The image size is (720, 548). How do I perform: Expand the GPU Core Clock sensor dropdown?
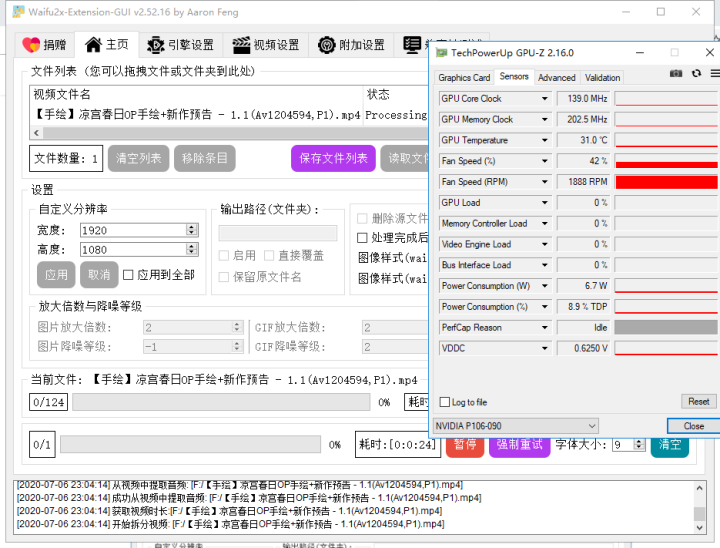pyautogui.click(x=545, y=99)
